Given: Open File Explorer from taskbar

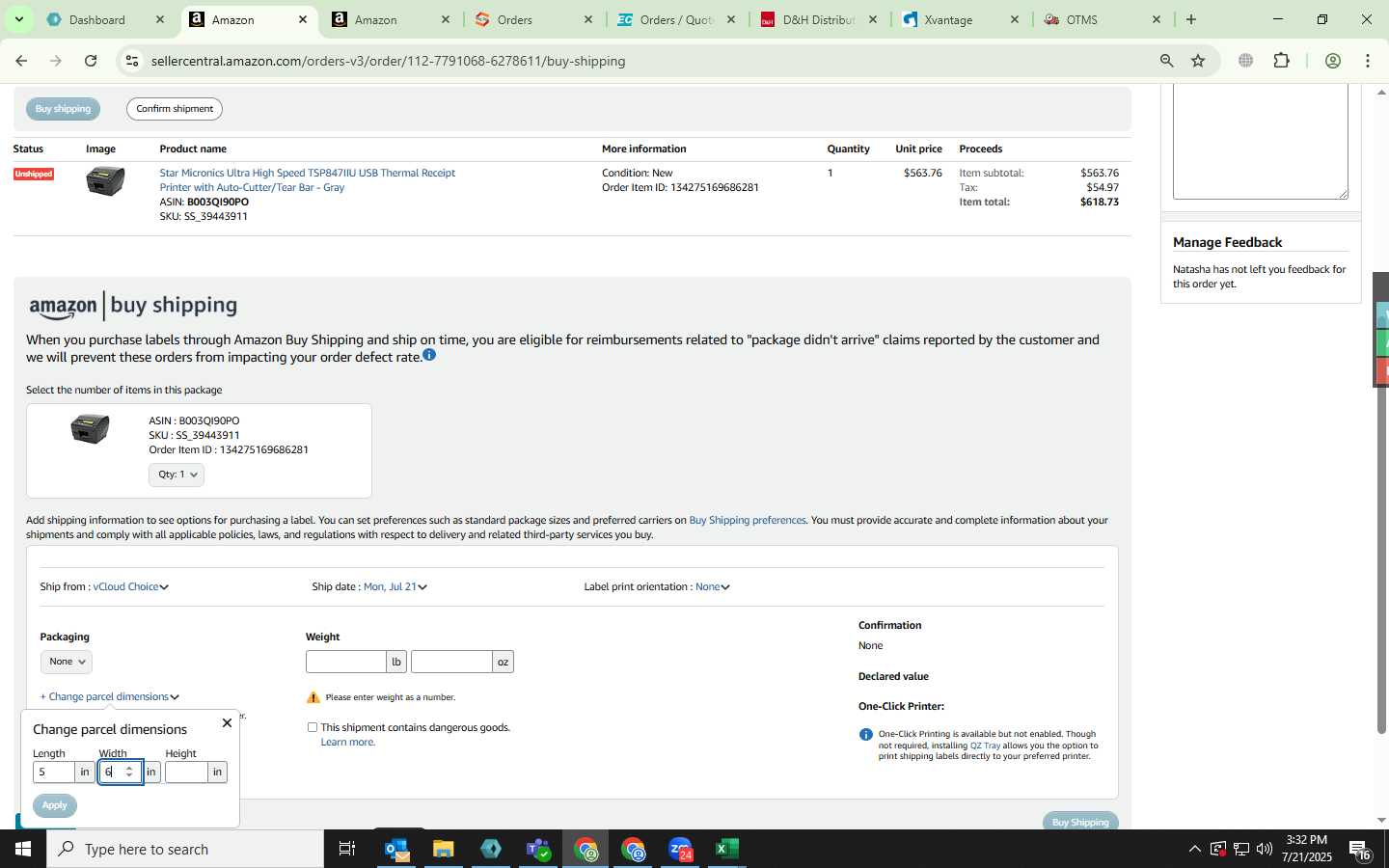Looking at the screenshot, I should click(443, 849).
